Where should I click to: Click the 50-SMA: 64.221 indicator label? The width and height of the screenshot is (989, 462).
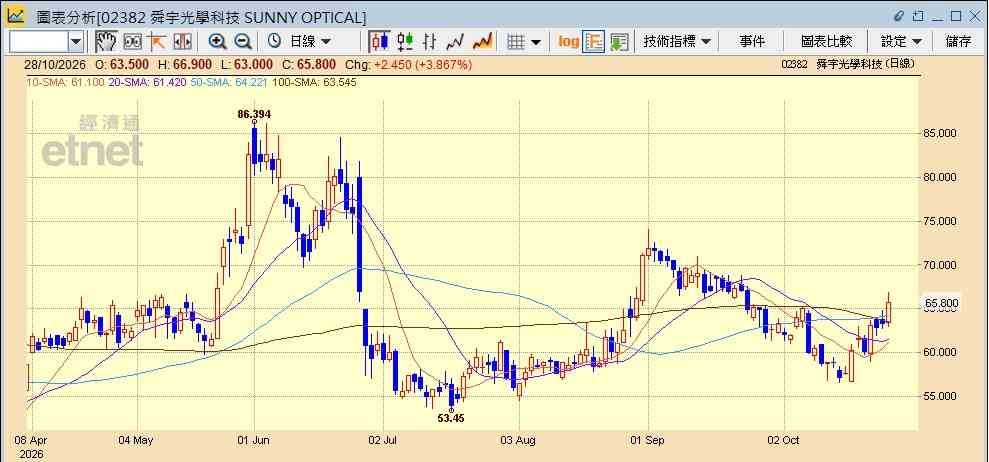[x=230, y=82]
